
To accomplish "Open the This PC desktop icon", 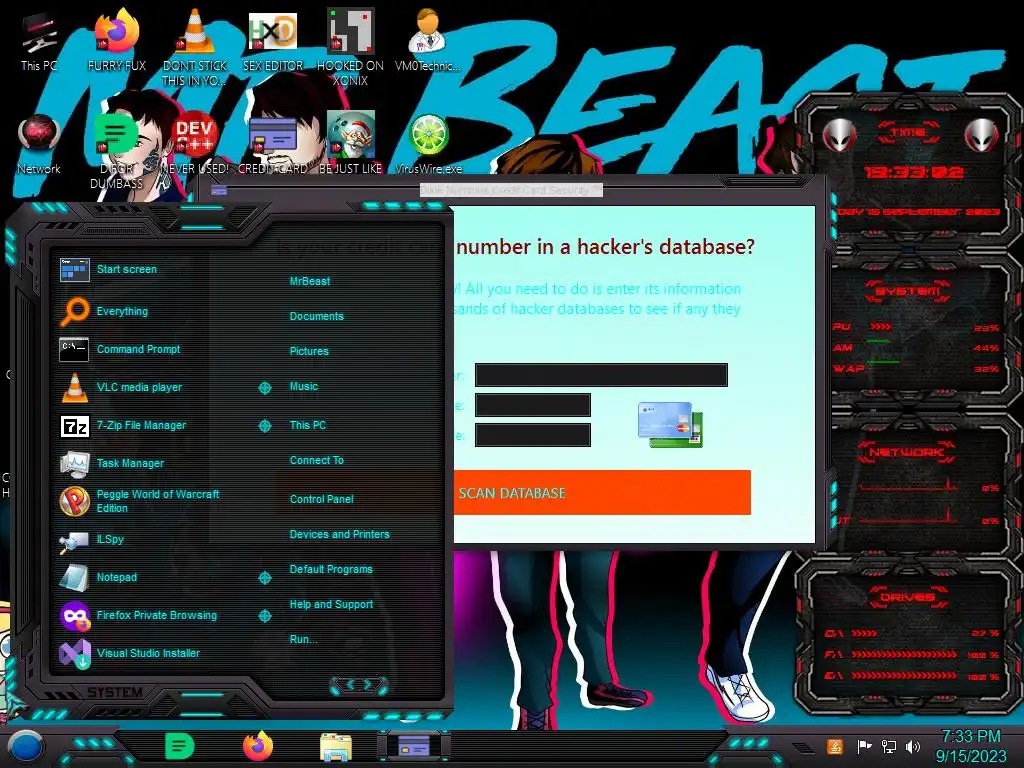I will [39, 43].
